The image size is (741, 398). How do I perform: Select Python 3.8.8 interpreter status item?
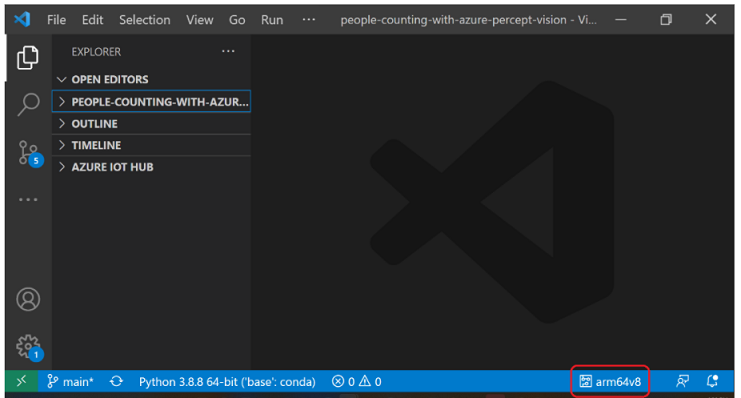click(227, 381)
